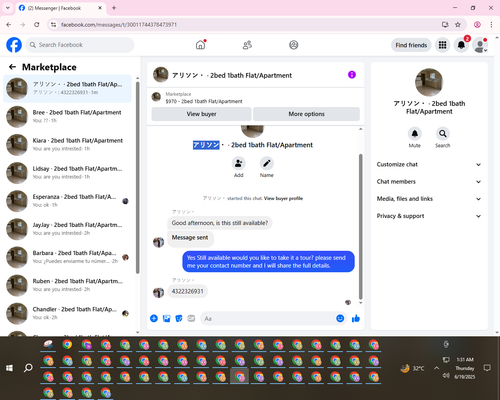
Task: Search in conversation using the magnifier icon
Action: [x=443, y=134]
